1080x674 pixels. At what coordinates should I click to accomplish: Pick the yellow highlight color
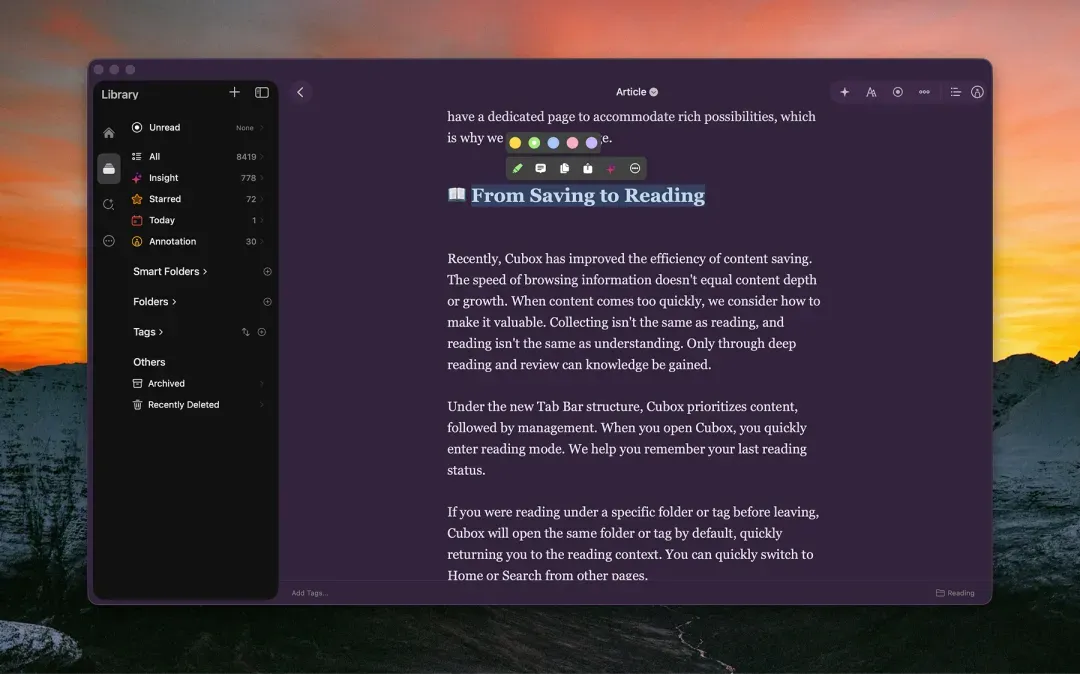point(515,143)
